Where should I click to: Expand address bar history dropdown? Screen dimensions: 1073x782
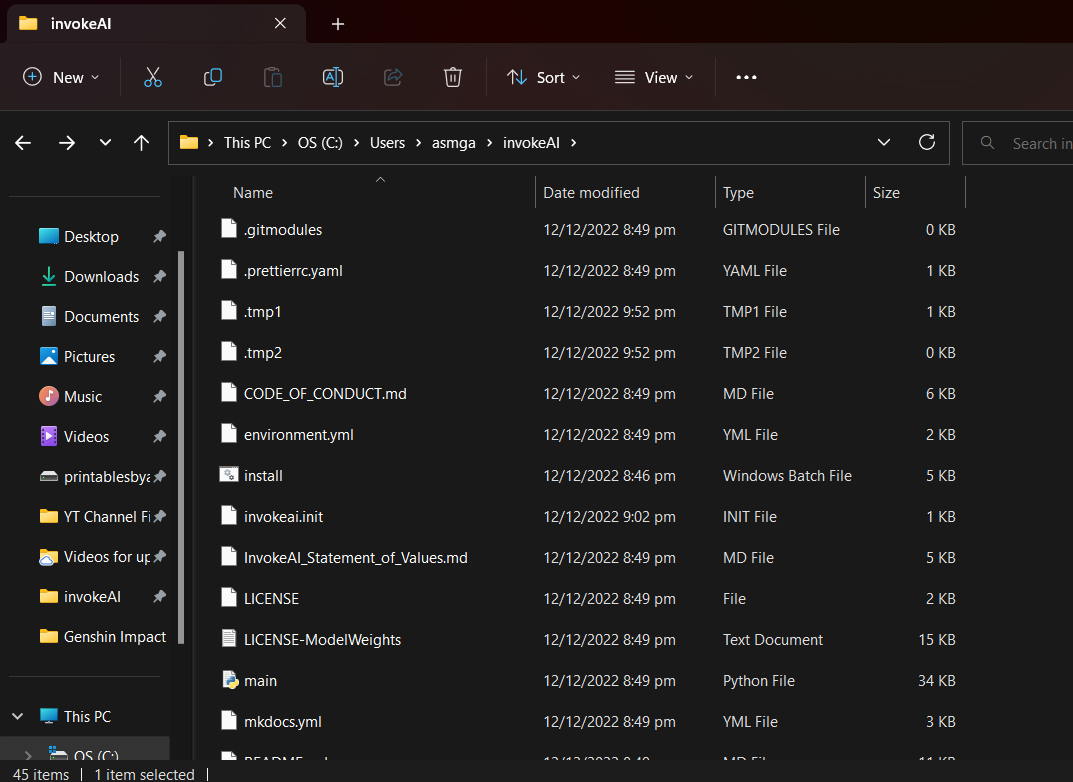click(883, 142)
